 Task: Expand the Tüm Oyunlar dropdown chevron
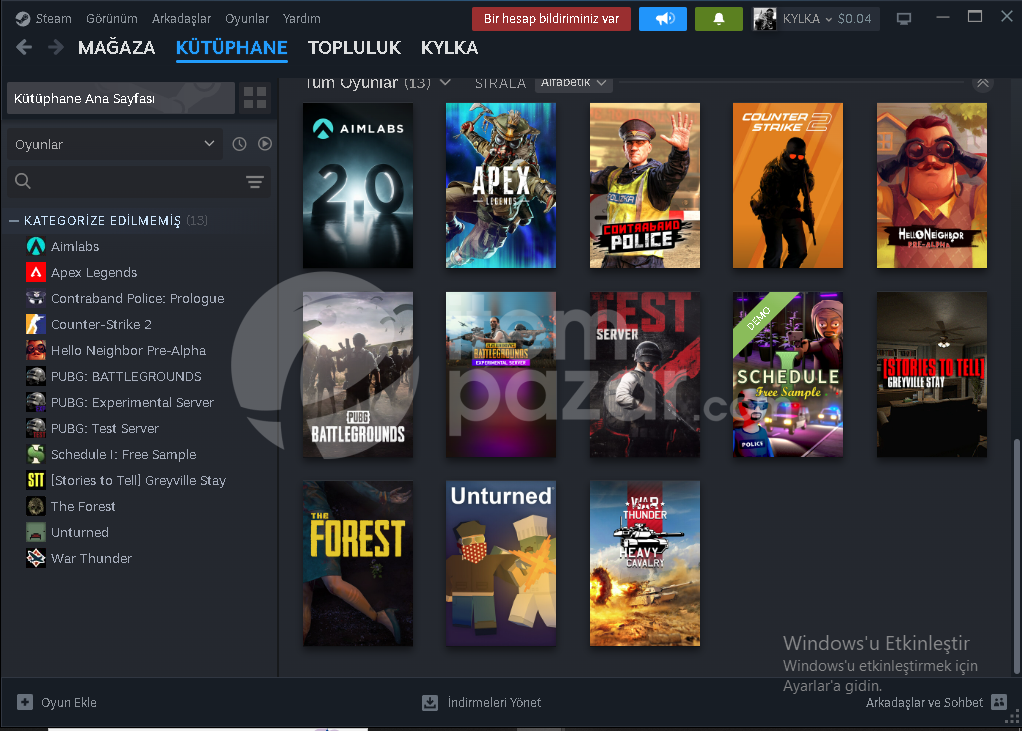pos(445,83)
